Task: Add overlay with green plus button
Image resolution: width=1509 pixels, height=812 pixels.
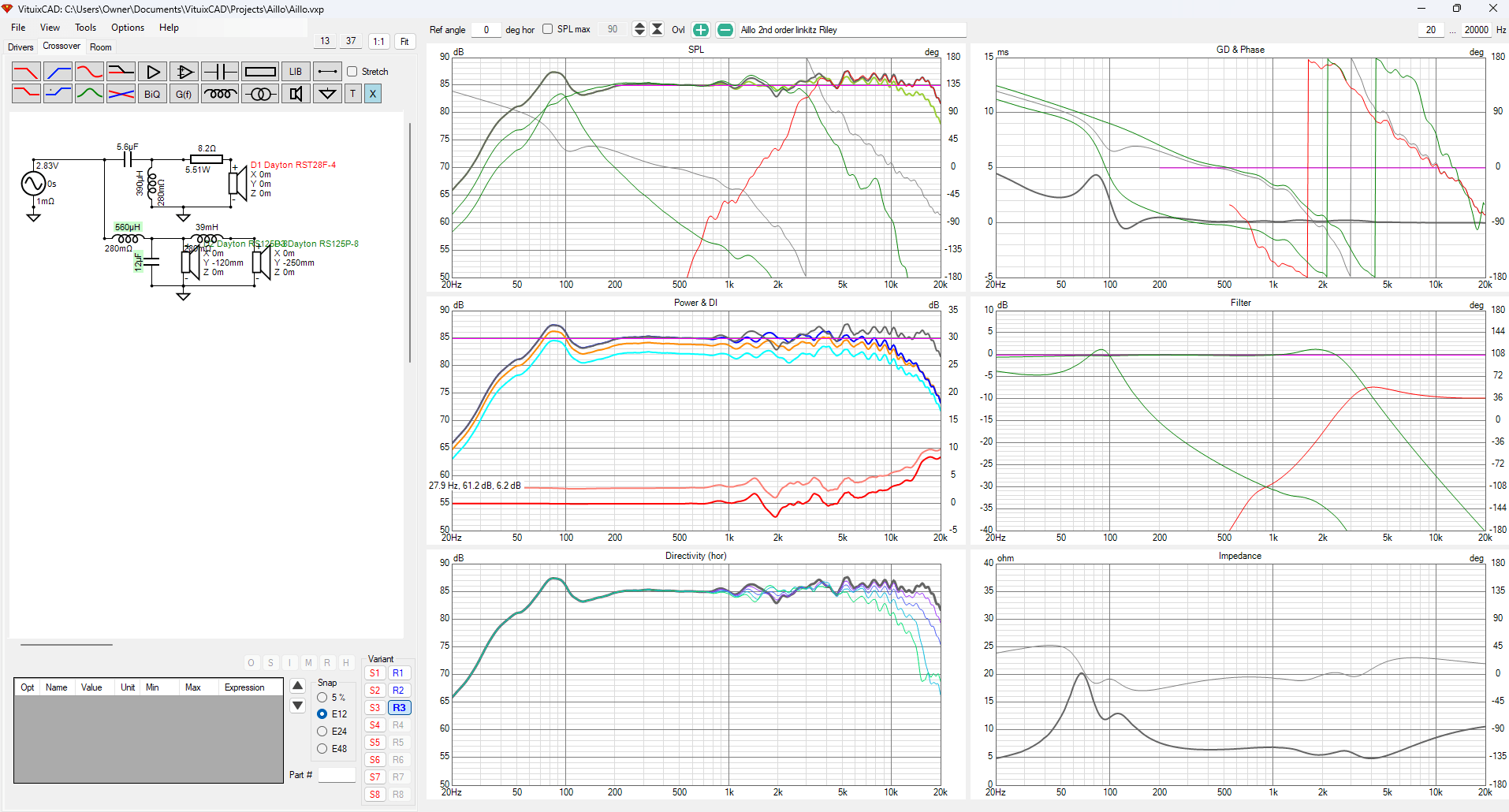Action: click(x=701, y=30)
